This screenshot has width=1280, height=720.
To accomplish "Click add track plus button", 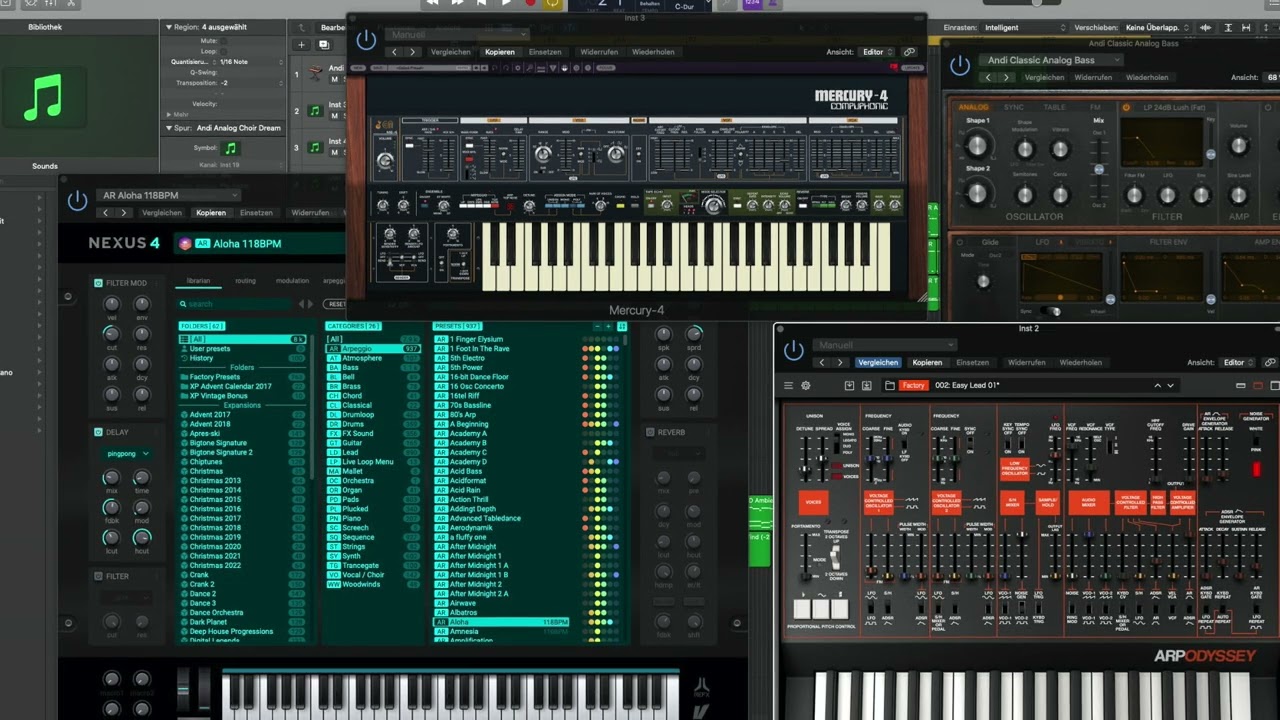I will [x=301, y=44].
